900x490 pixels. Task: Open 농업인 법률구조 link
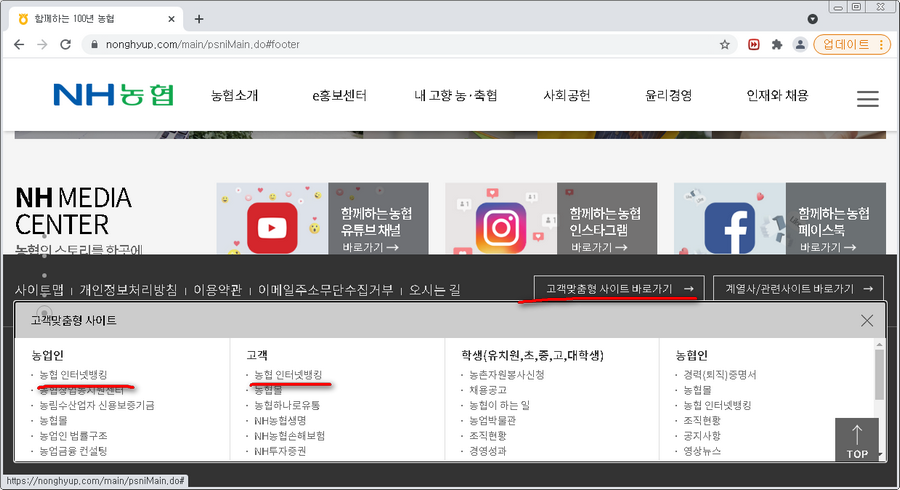tap(73, 436)
